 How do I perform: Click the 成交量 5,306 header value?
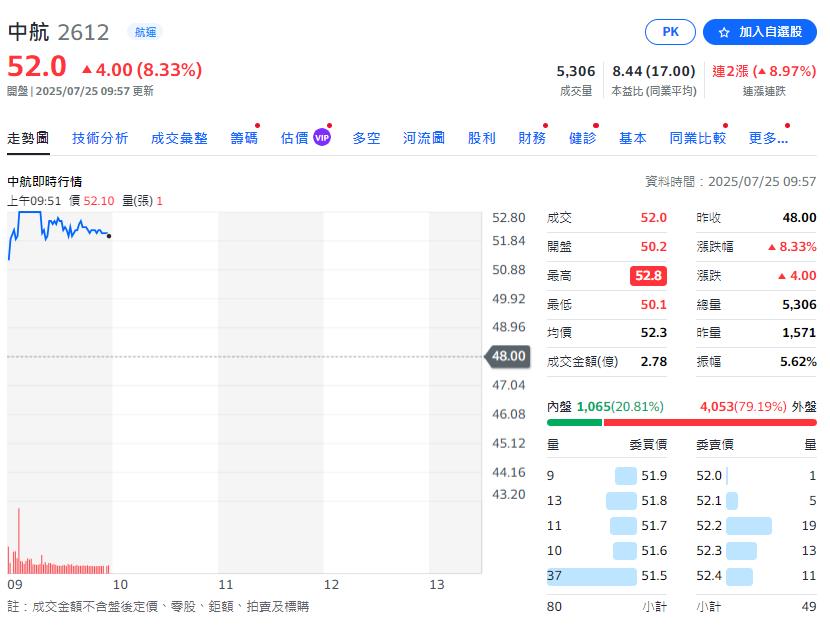tap(575, 71)
